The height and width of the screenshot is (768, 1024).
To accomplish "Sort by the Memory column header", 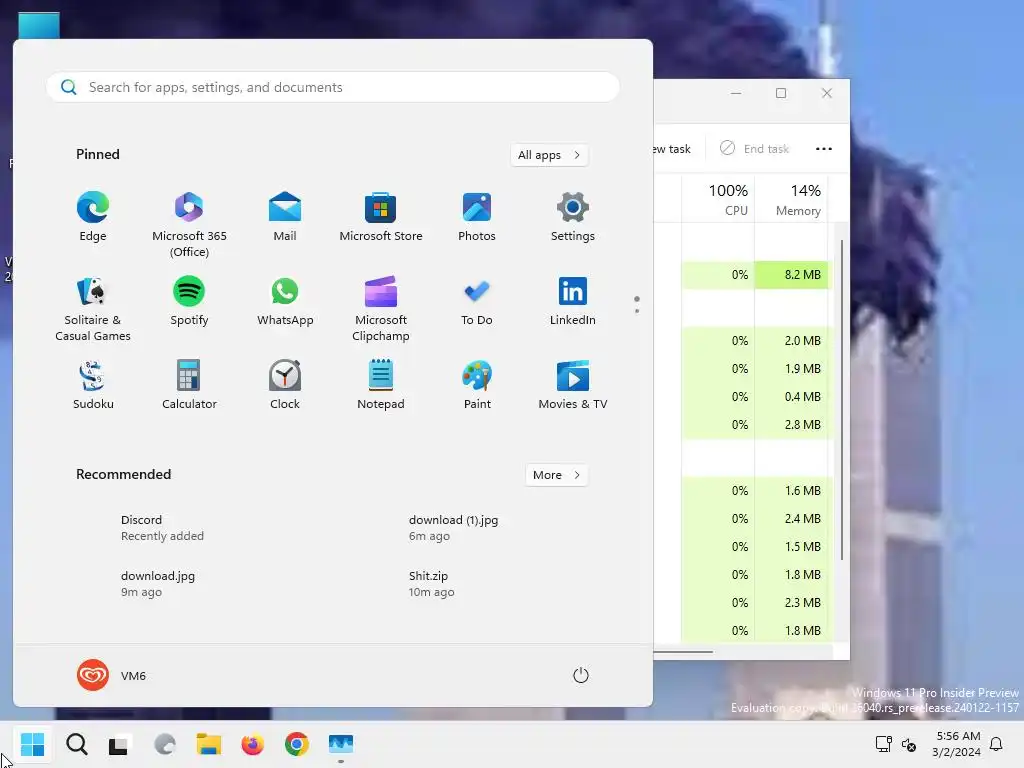I will point(792,199).
